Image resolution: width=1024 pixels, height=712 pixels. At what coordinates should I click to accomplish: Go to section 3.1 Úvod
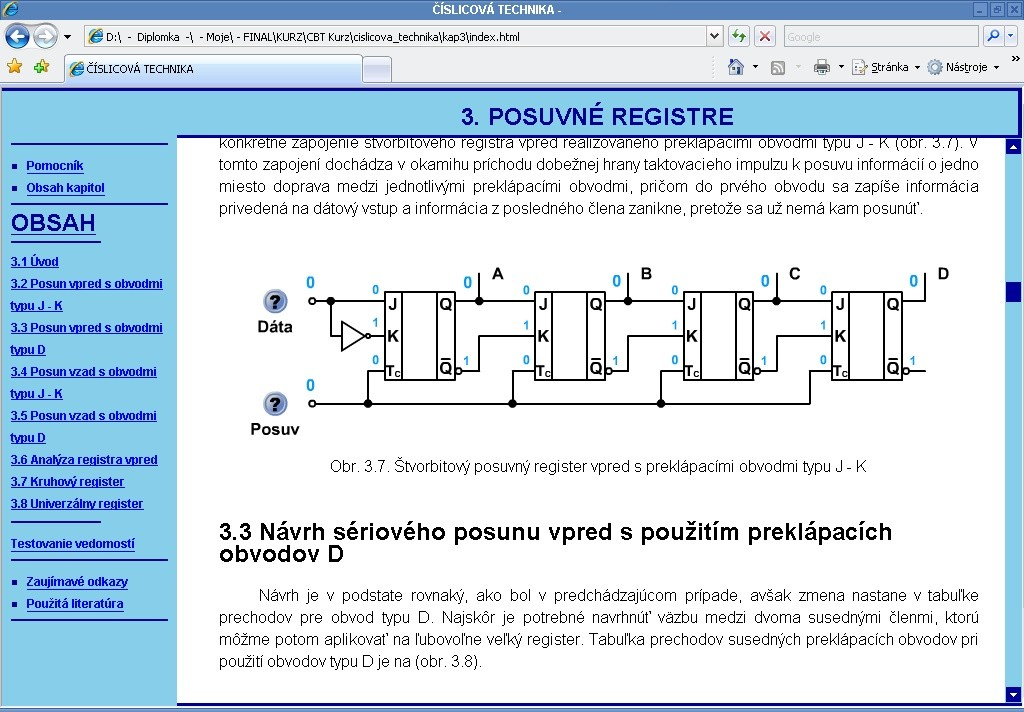click(x=35, y=262)
